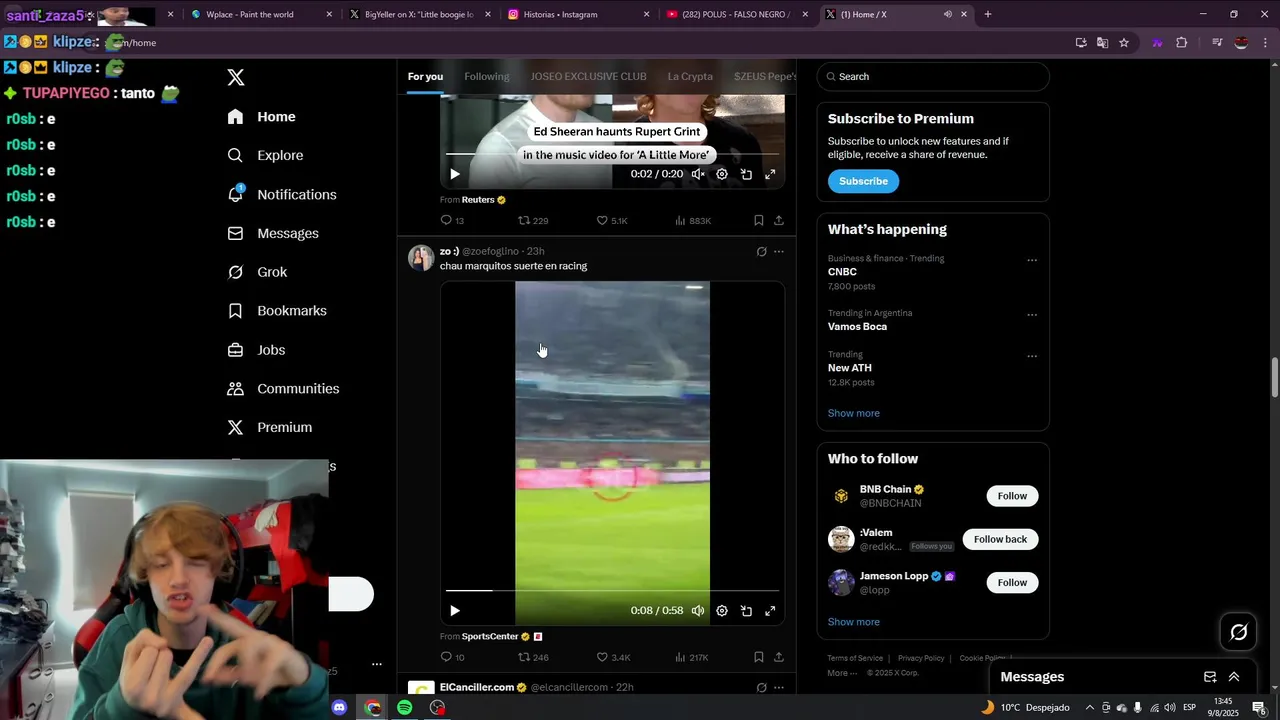Follow BNB Chain
Image resolution: width=1280 pixels, height=720 pixels.
click(x=1012, y=496)
